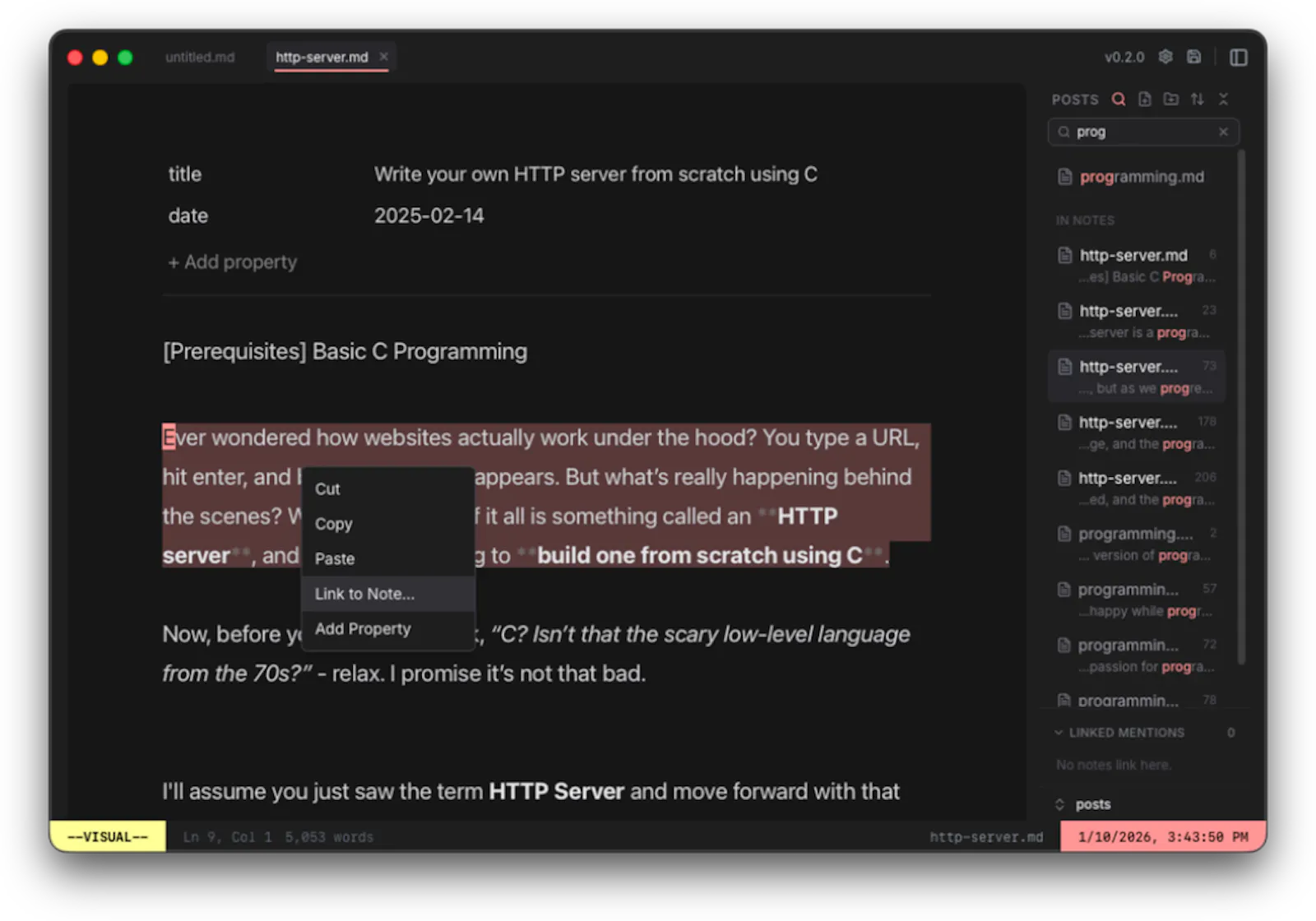Edit the date value 2025-02-14
The image size is (1316, 921).
pos(429,216)
